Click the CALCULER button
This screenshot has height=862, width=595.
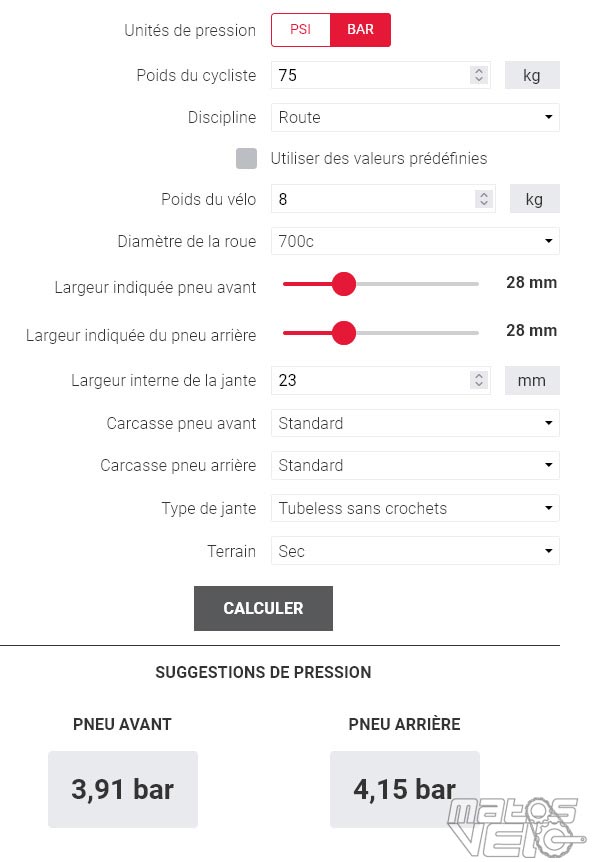[263, 608]
